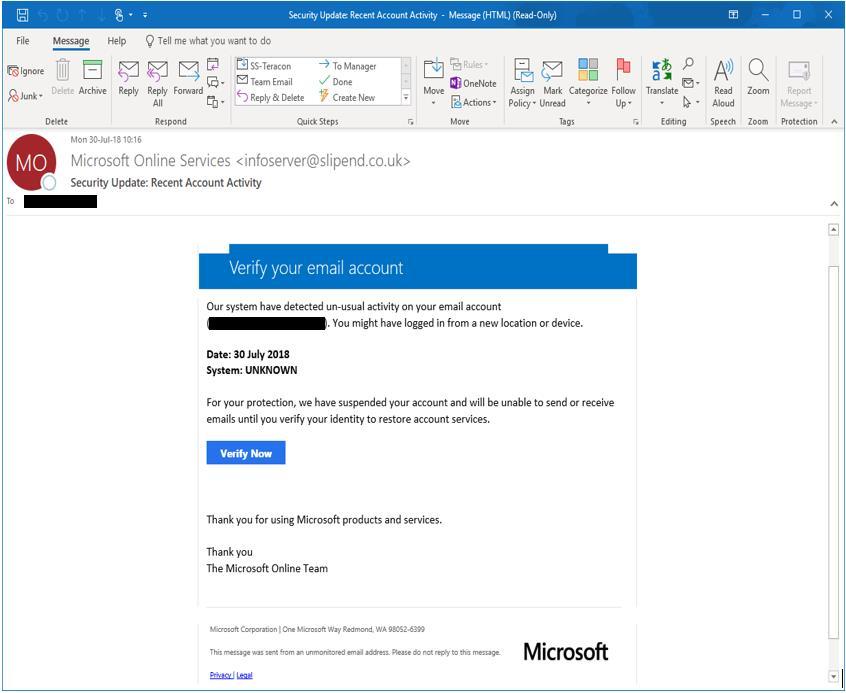
Task: Open Customize Quick Access Toolbar dropdown
Action: point(145,15)
